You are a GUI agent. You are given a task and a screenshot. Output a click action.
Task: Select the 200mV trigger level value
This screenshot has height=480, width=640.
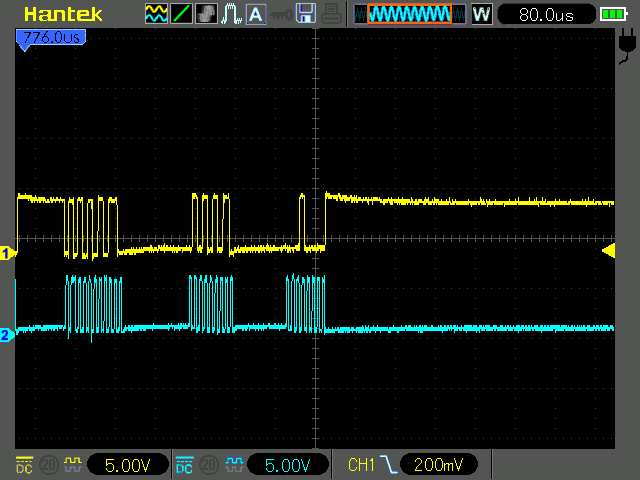(439, 464)
